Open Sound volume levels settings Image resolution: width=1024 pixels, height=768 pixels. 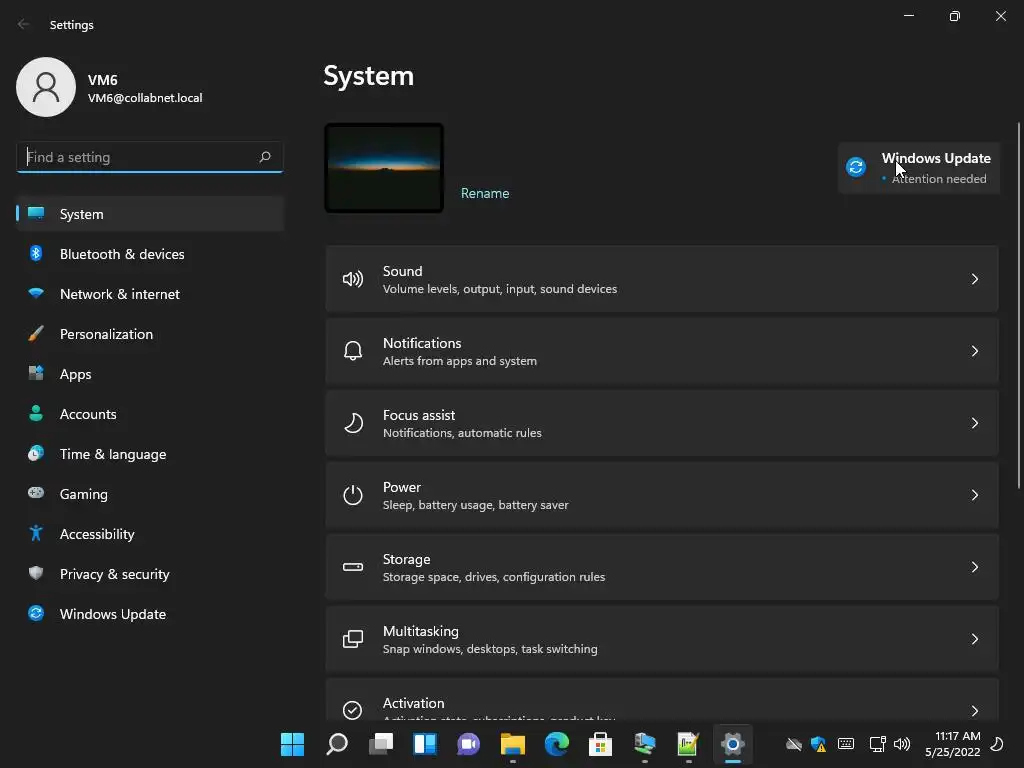[662, 280]
